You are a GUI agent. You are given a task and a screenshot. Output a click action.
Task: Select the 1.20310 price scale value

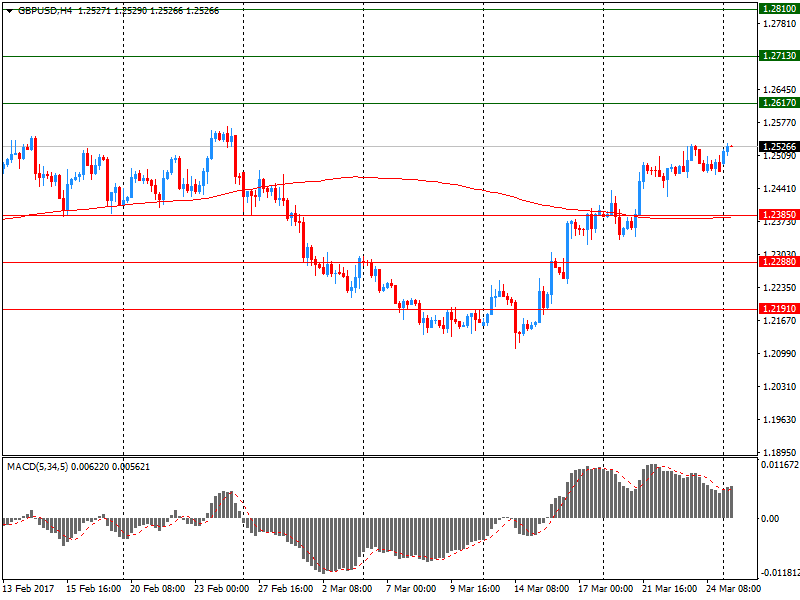pos(779,386)
